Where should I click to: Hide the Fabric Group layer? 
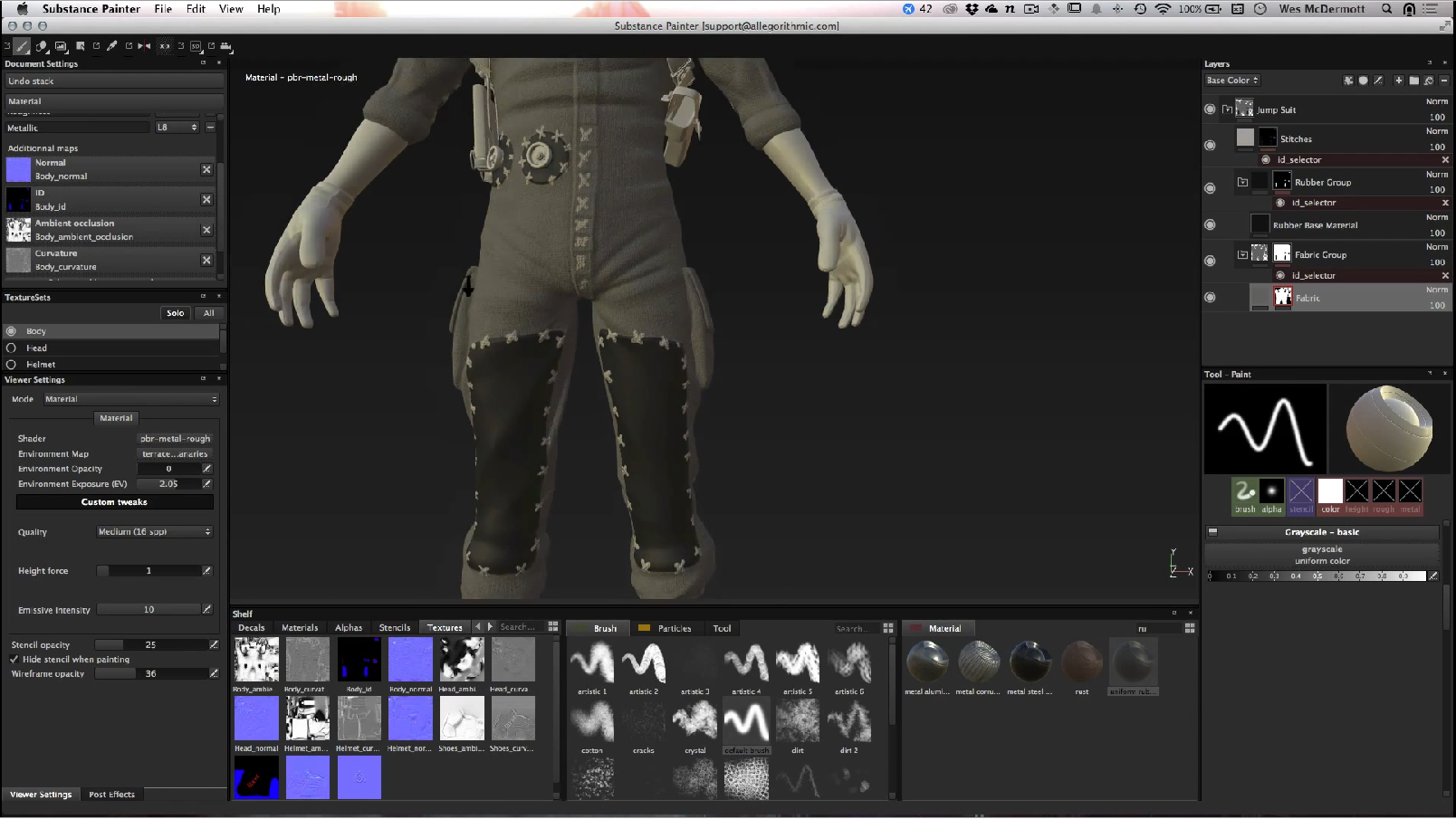[1210, 261]
